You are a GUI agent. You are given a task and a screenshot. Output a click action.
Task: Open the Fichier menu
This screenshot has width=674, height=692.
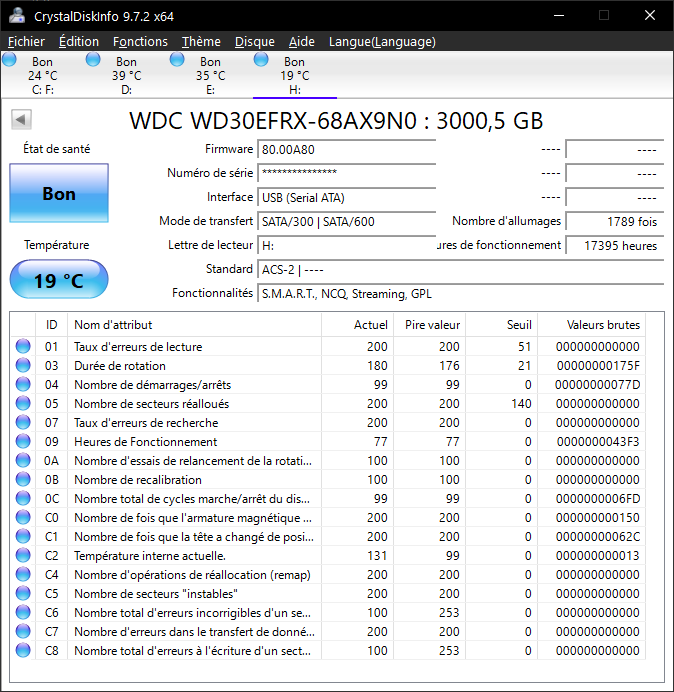[x=26, y=41]
